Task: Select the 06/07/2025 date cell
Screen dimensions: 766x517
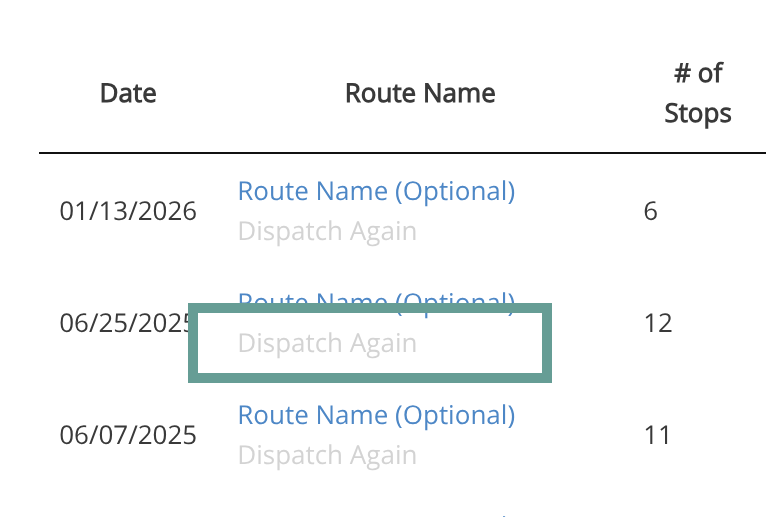Action: point(128,436)
